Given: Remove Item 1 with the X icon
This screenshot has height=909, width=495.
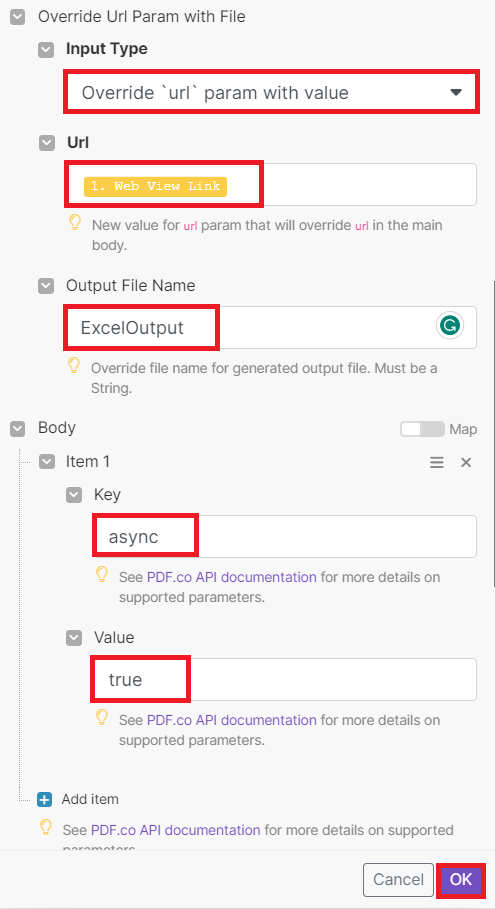Looking at the screenshot, I should [465, 462].
